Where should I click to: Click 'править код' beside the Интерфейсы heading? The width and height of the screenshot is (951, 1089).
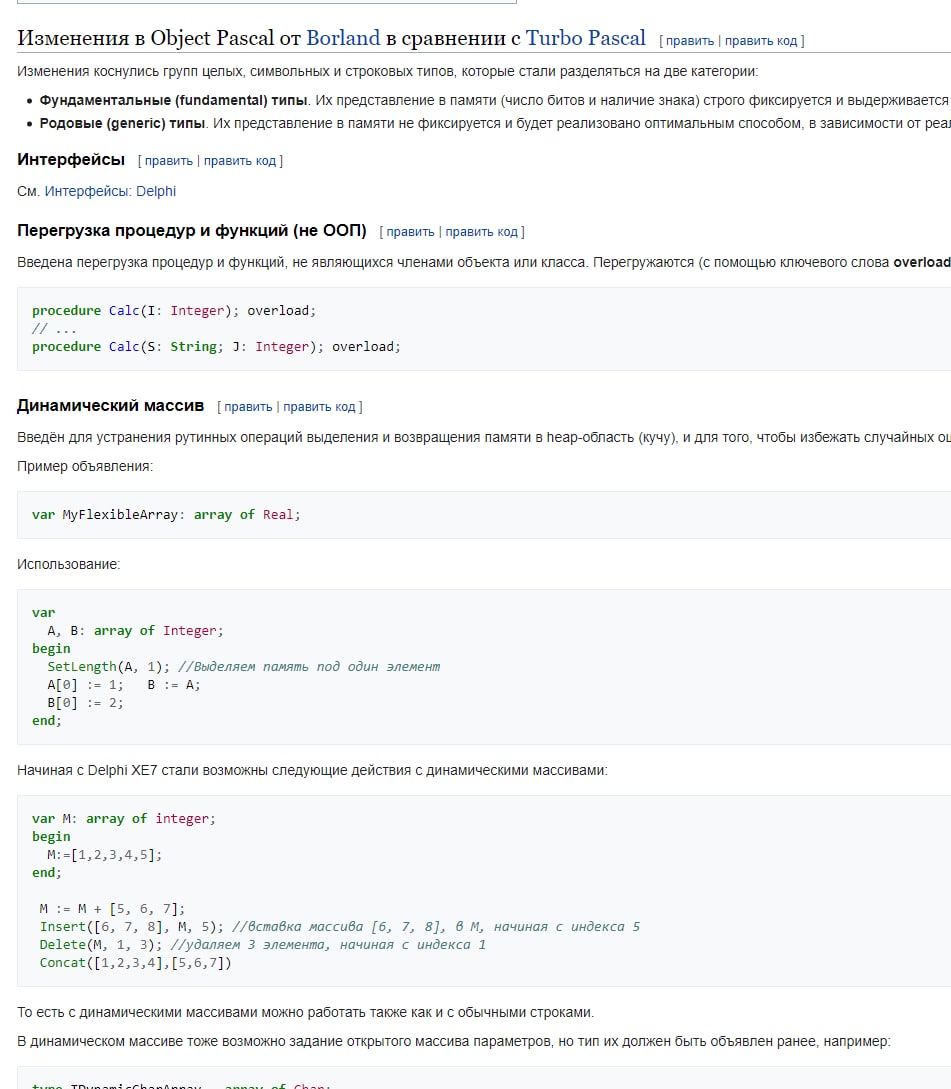tap(240, 161)
